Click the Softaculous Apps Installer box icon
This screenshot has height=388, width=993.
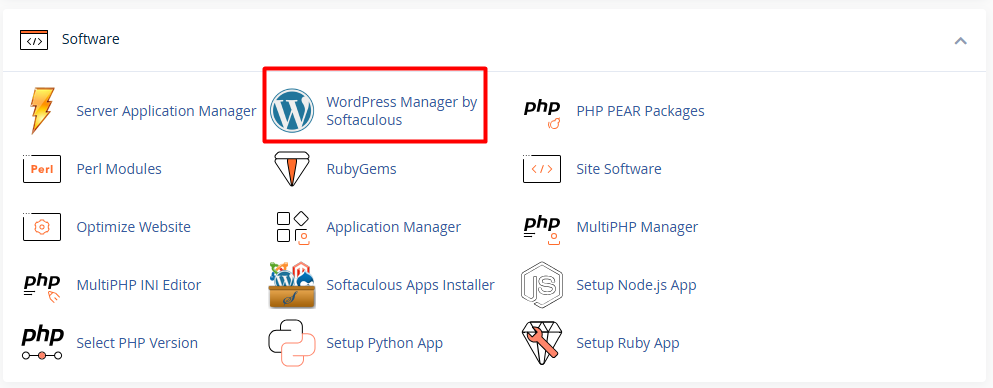(292, 285)
